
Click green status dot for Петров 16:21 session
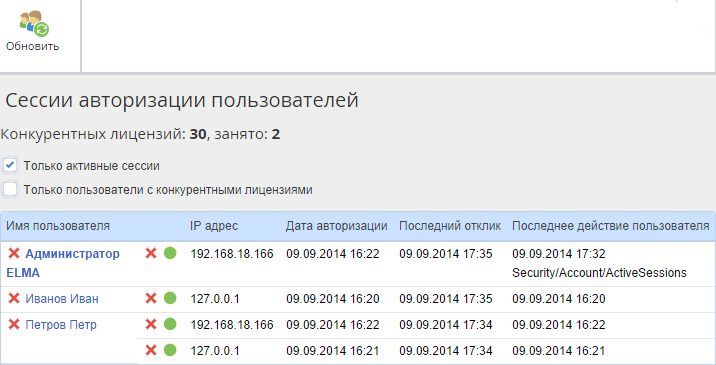coord(170,350)
